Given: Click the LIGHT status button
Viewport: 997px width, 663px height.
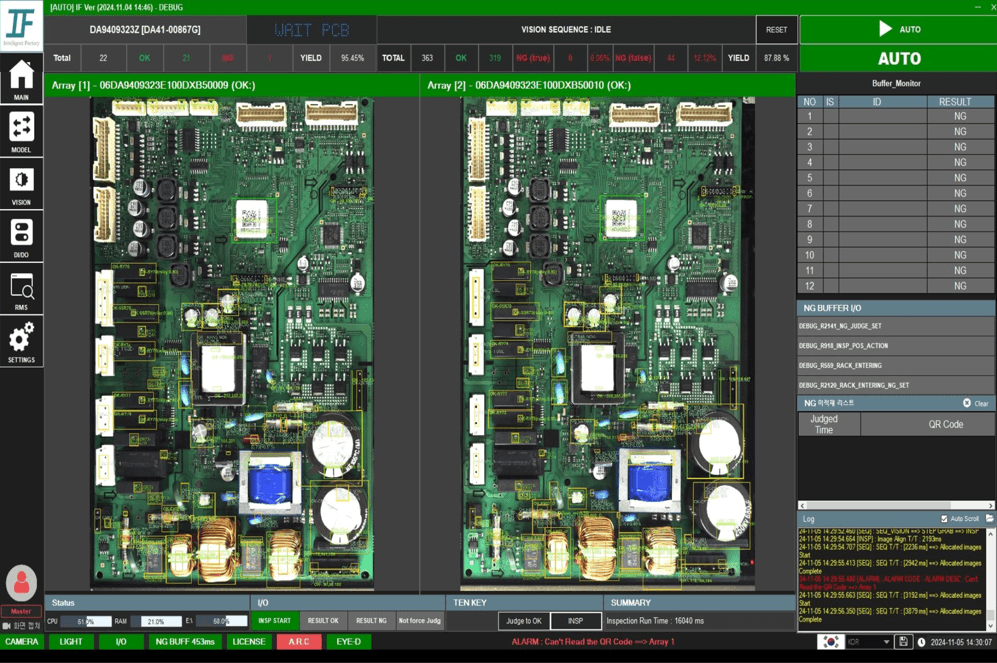Looking at the screenshot, I should pyautogui.click(x=71, y=642).
